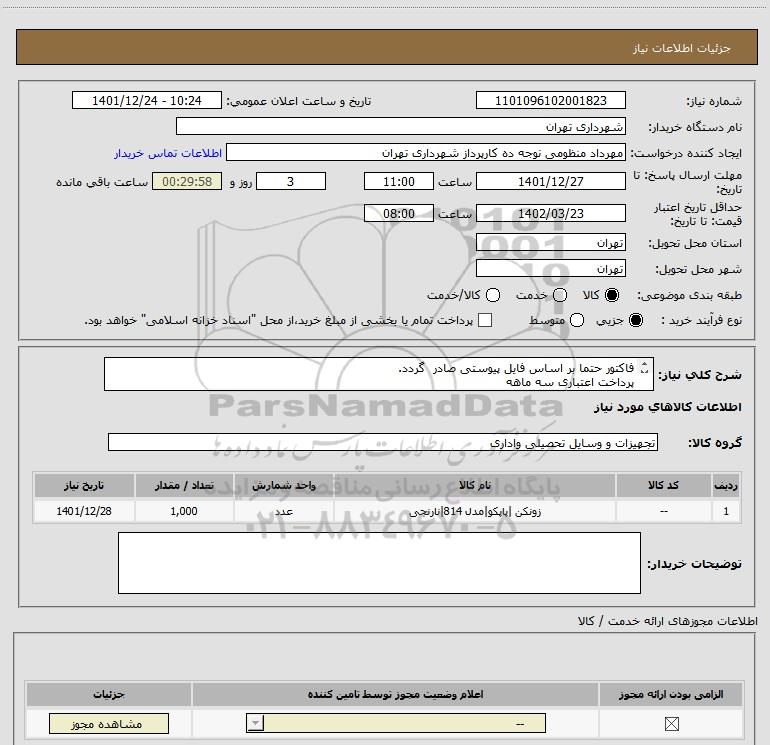
Task: Click unit cell عدد
Action: (284, 511)
